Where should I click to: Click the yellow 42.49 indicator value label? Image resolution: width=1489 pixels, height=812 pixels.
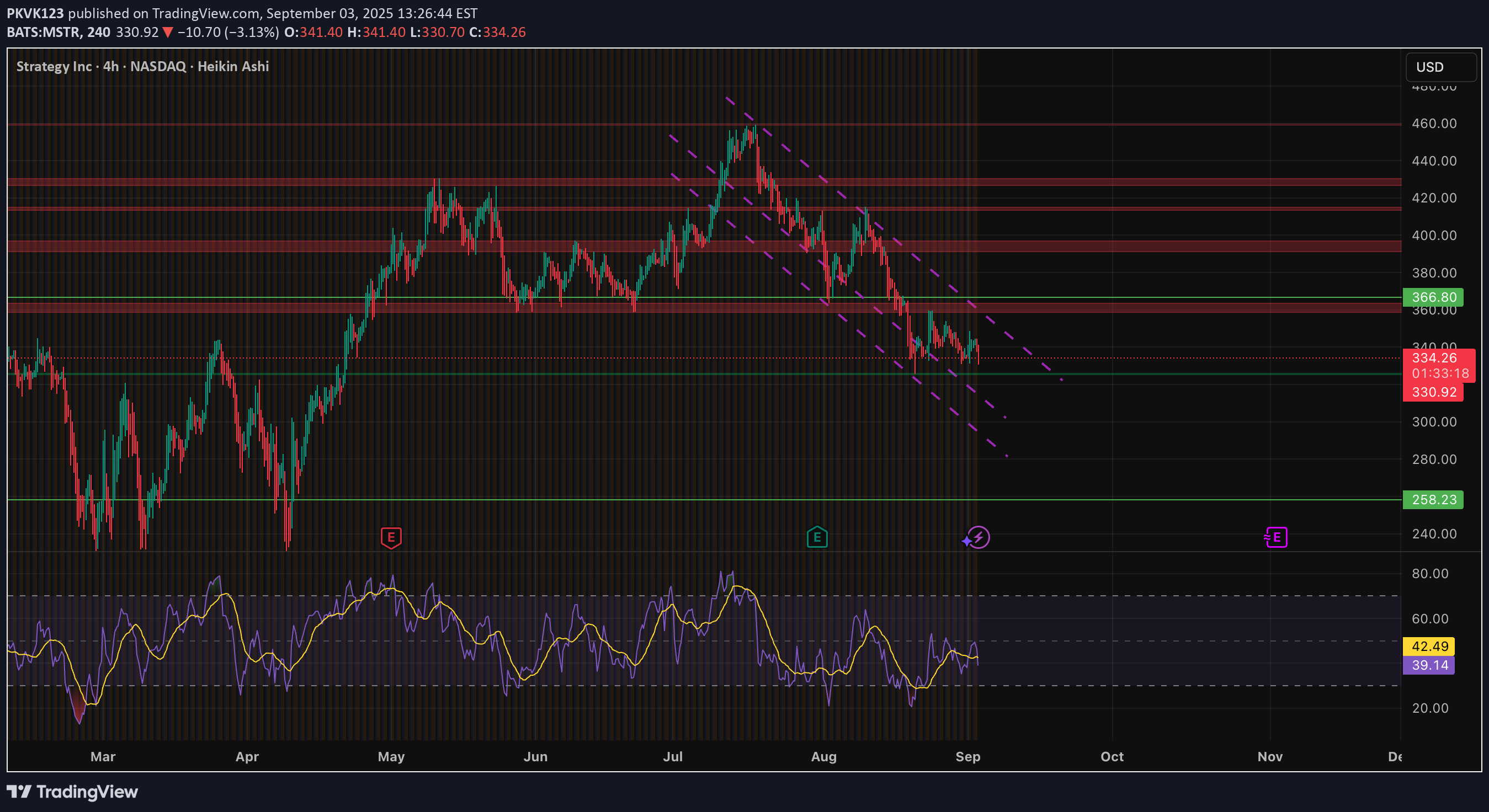[x=1429, y=646]
